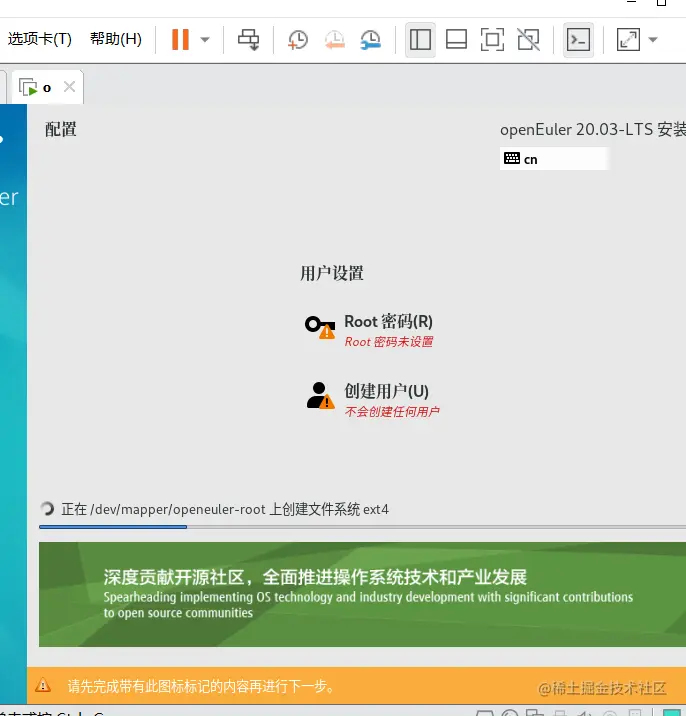Click the progress spinner icon
The height and width of the screenshot is (716, 686).
47,509
